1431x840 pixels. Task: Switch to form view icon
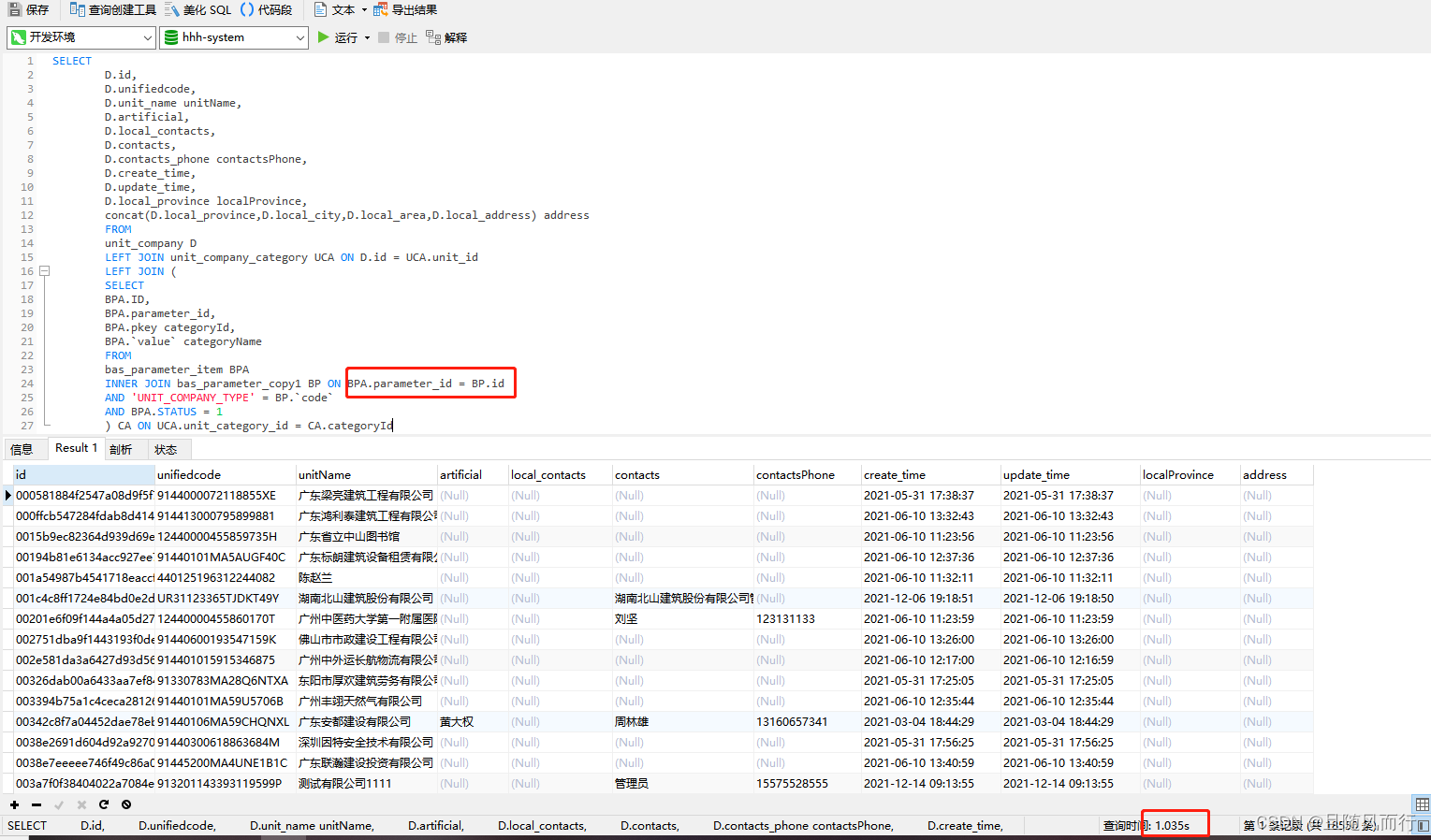click(x=1424, y=826)
